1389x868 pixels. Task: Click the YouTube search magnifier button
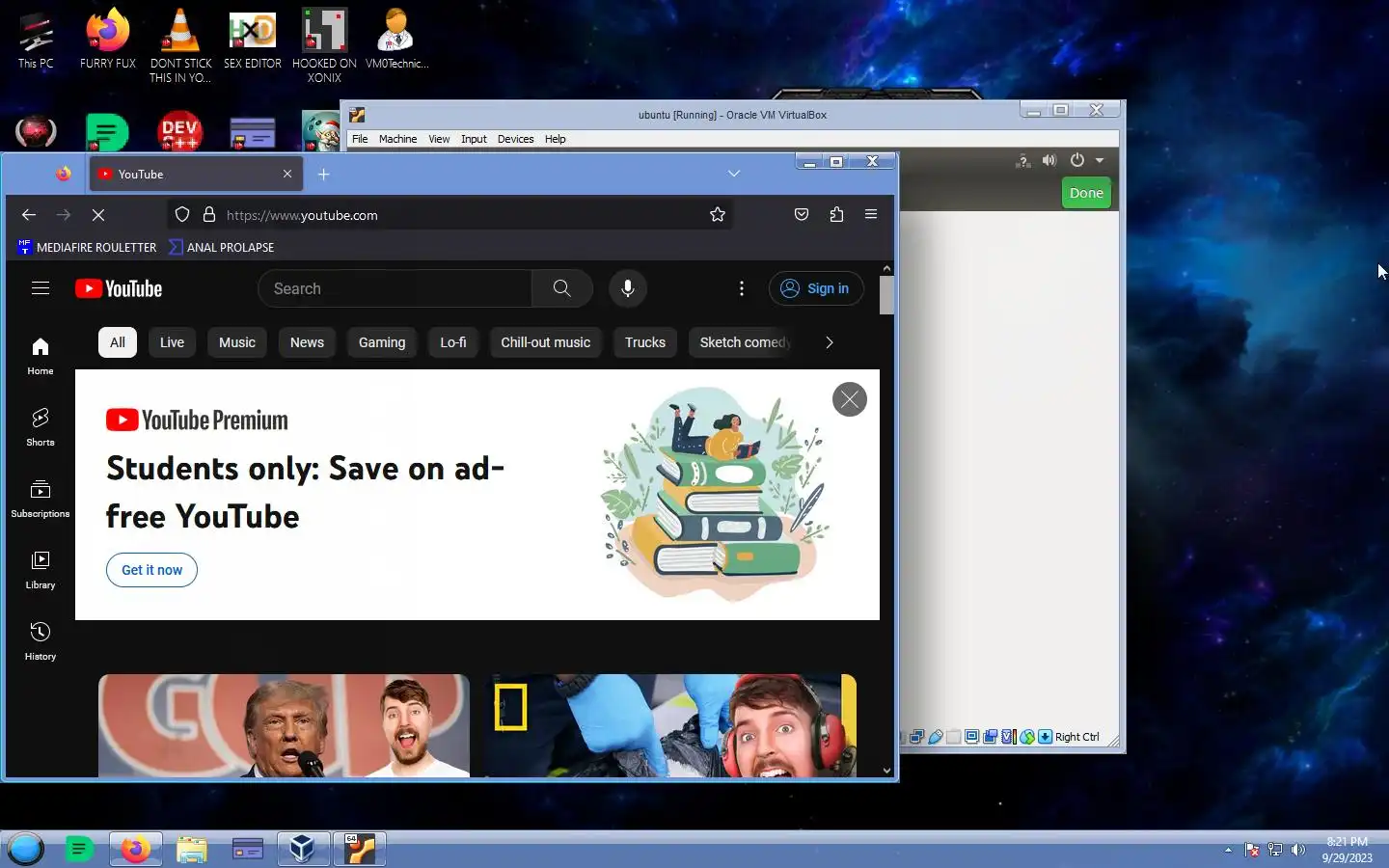coord(562,288)
